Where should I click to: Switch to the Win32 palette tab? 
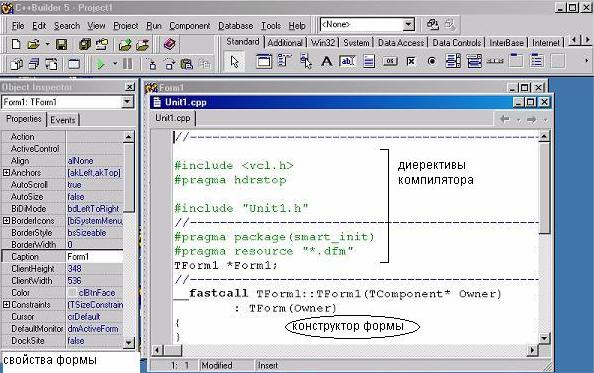tap(323, 43)
